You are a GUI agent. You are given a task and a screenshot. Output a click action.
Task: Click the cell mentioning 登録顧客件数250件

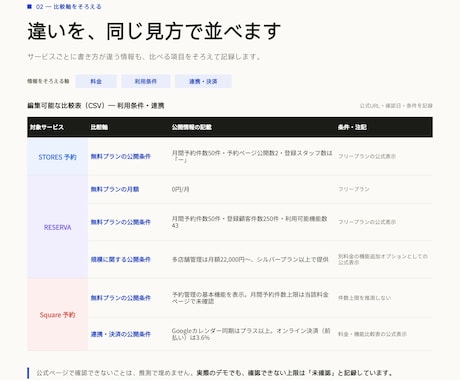pyautogui.click(x=250, y=222)
